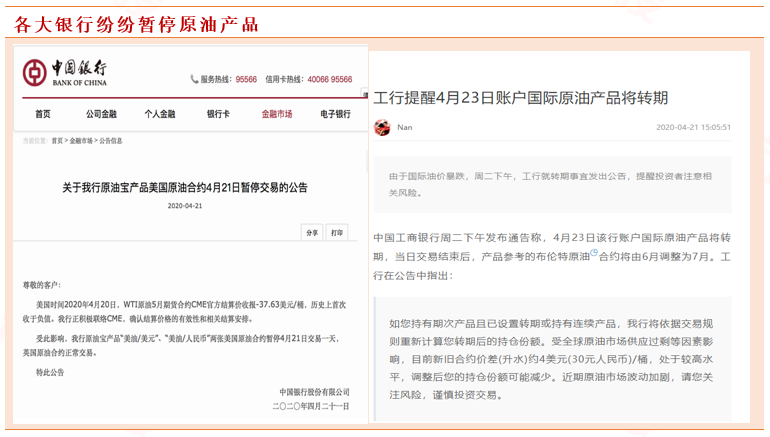The image size is (770, 437).
Task: Click the date line 二〇二〇年四月二十一日
Action: coord(310,406)
